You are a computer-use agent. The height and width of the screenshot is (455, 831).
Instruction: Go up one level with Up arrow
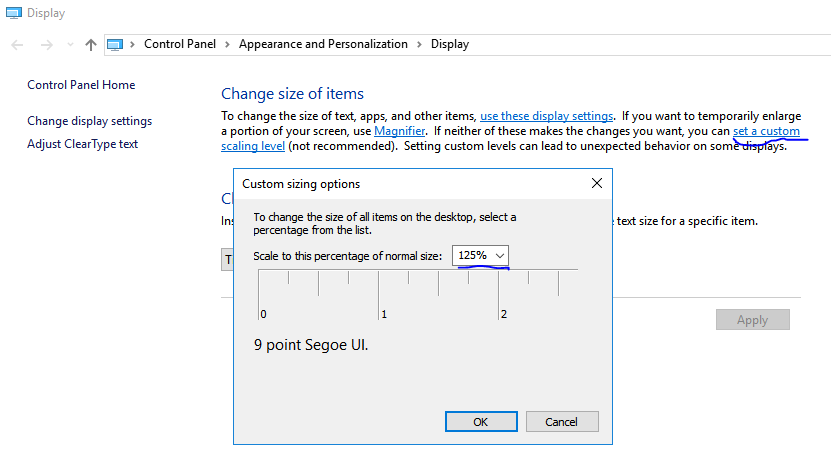tap(91, 45)
